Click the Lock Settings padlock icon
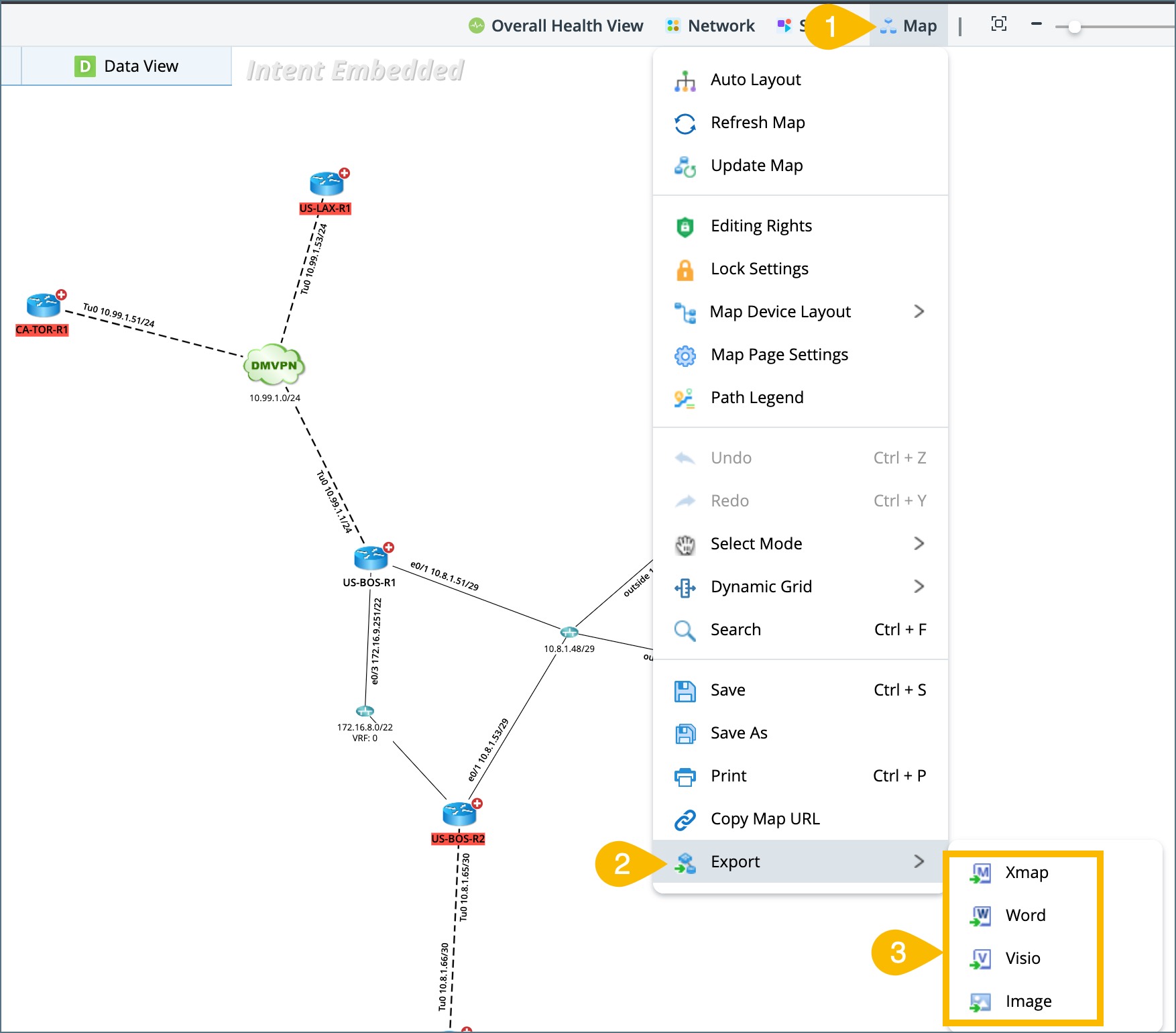Viewport: 1176px width, 1033px height. pos(685,270)
